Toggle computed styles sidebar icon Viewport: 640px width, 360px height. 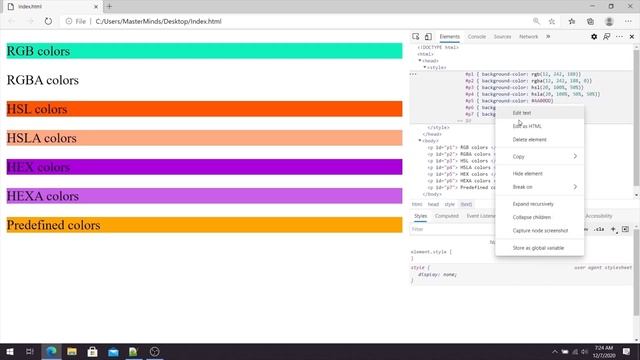(625, 229)
